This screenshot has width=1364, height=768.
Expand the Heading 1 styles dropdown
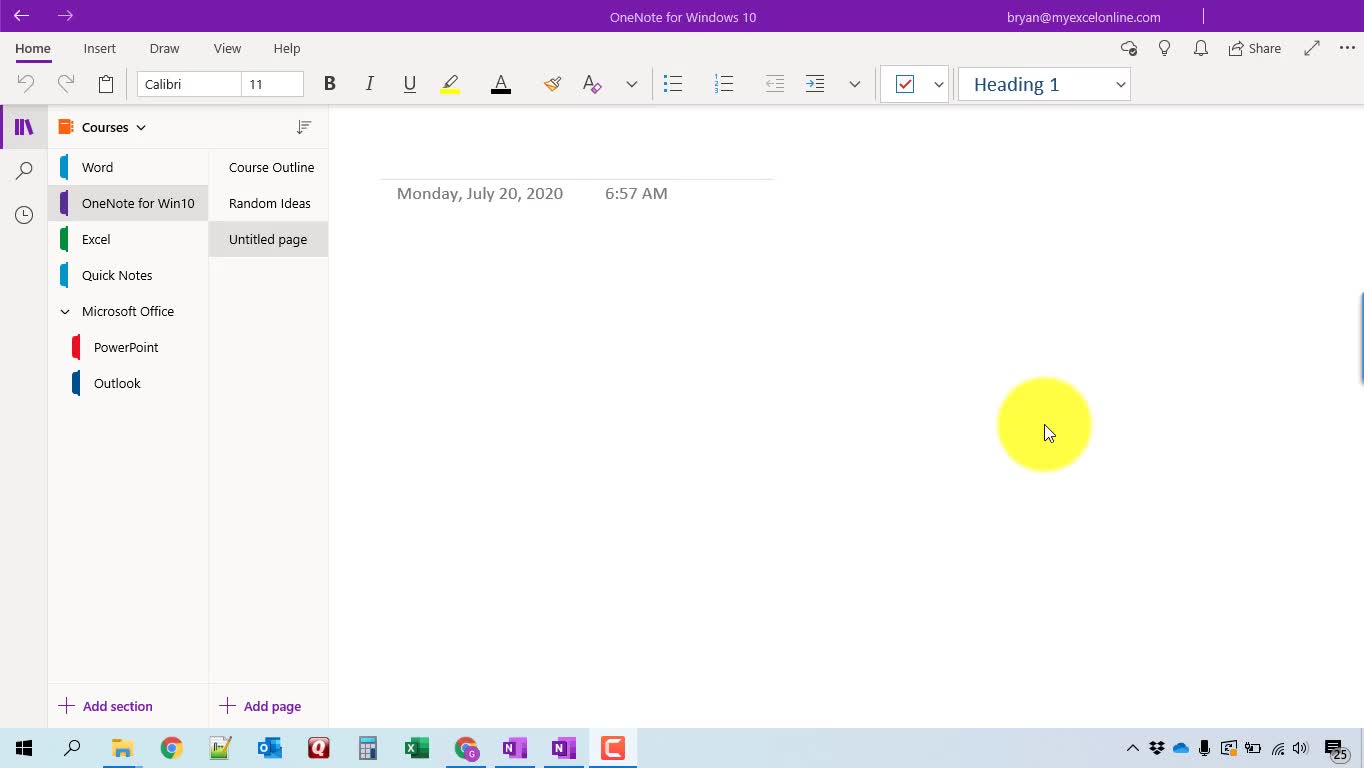(1121, 84)
